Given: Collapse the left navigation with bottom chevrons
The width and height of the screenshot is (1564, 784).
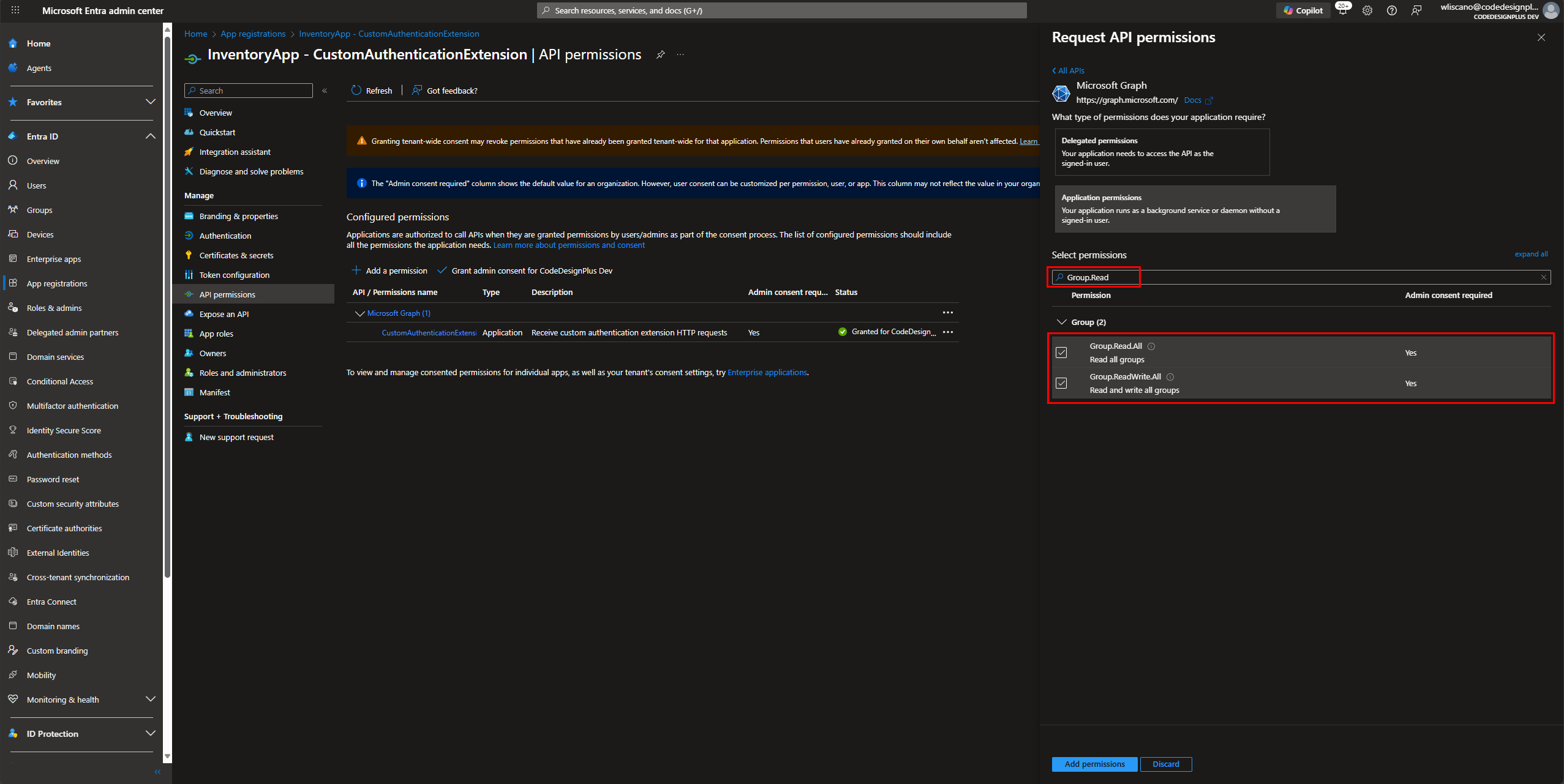Looking at the screenshot, I should click(x=157, y=772).
